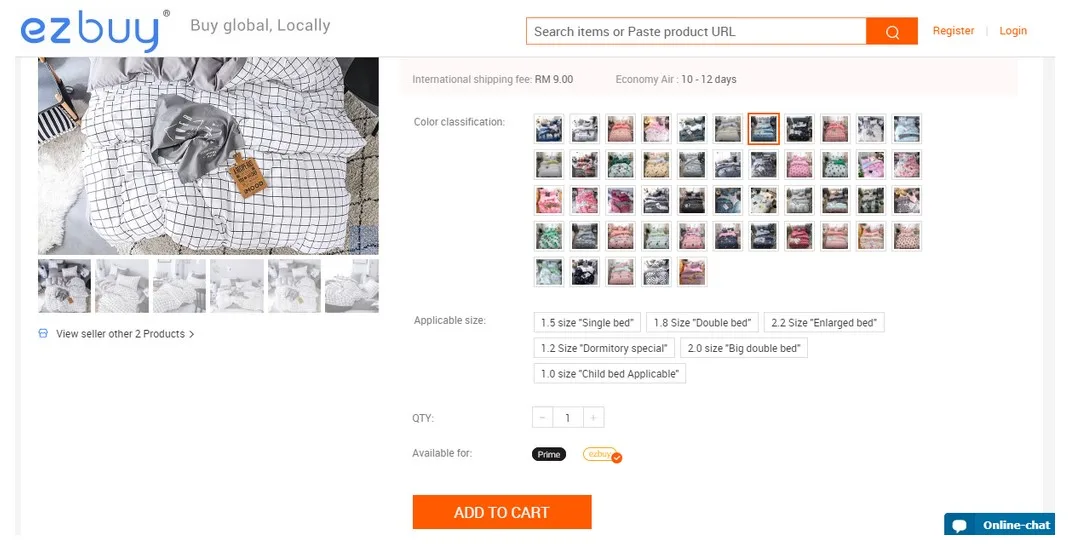Increase quantity with the plus button
The image size is (1081, 544).
coord(593,418)
